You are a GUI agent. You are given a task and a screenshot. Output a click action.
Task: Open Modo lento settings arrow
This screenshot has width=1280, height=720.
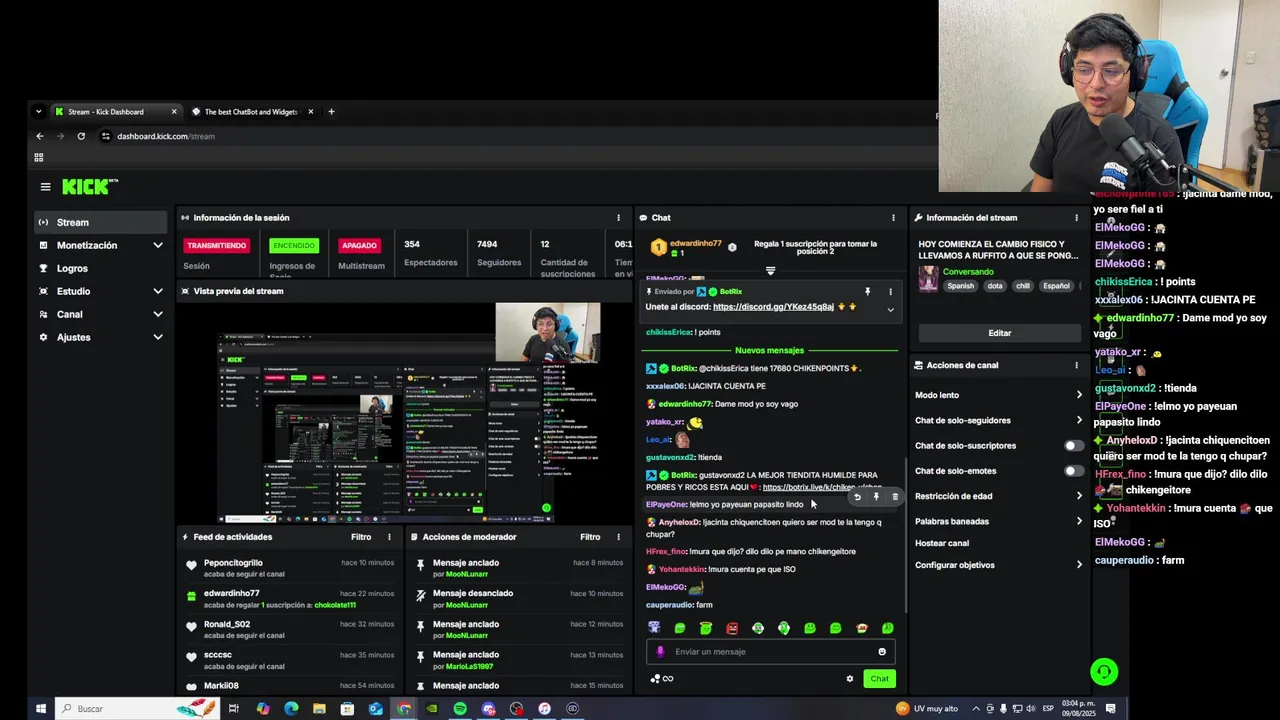pyautogui.click(x=1079, y=395)
